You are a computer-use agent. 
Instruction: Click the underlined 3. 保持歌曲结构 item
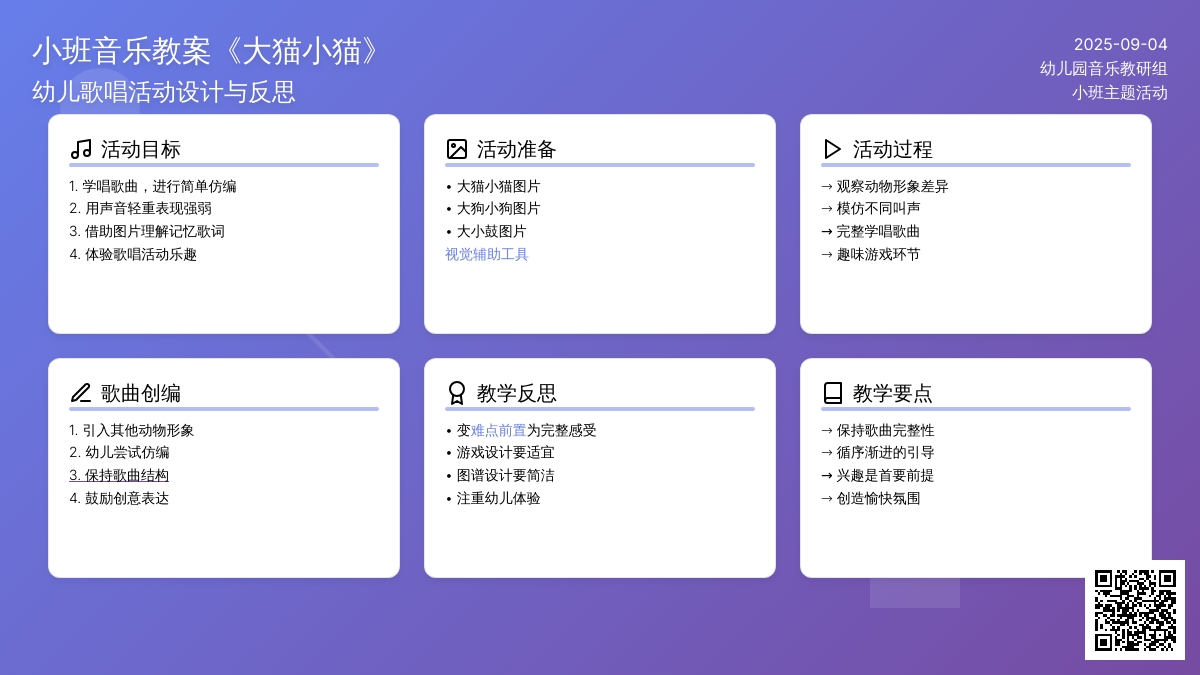point(119,475)
